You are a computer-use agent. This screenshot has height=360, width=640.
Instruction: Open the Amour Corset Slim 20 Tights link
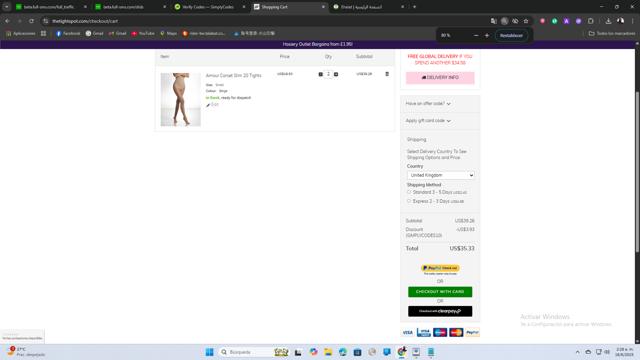pyautogui.click(x=233, y=76)
